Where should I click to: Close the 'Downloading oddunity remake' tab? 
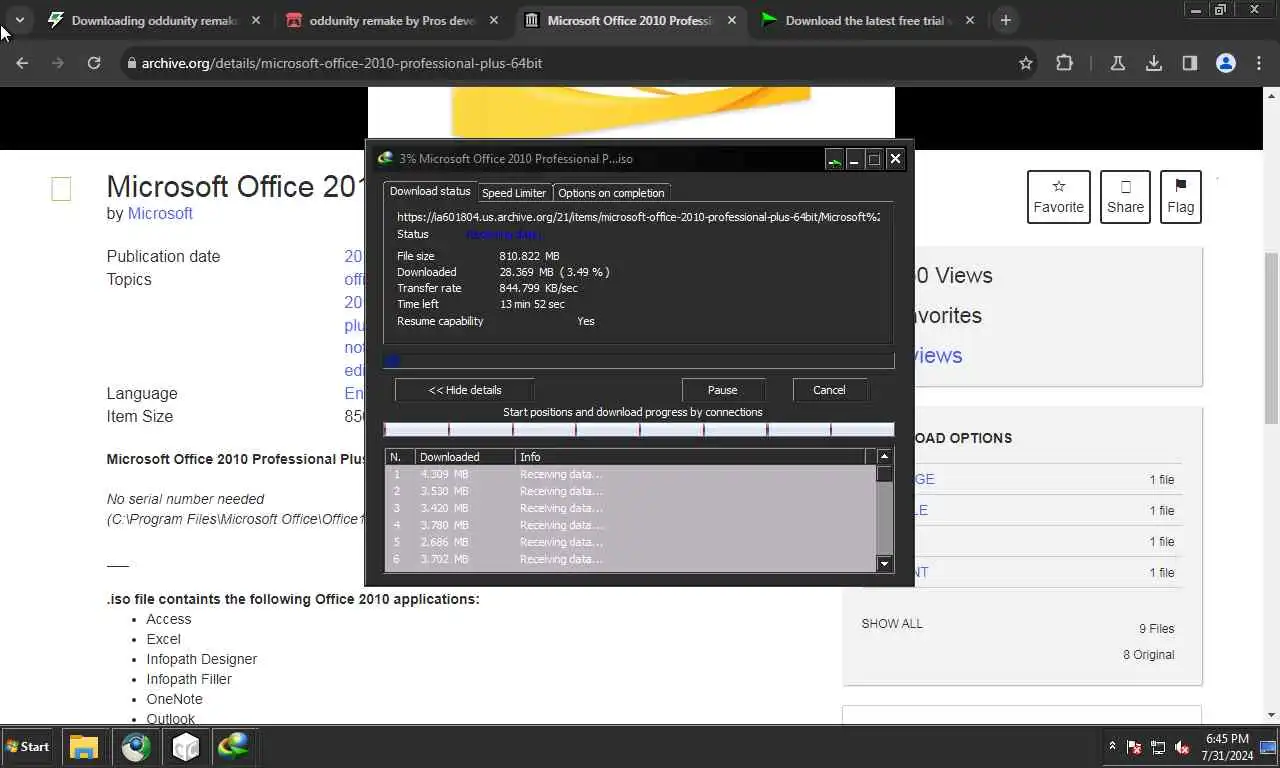pos(257,20)
